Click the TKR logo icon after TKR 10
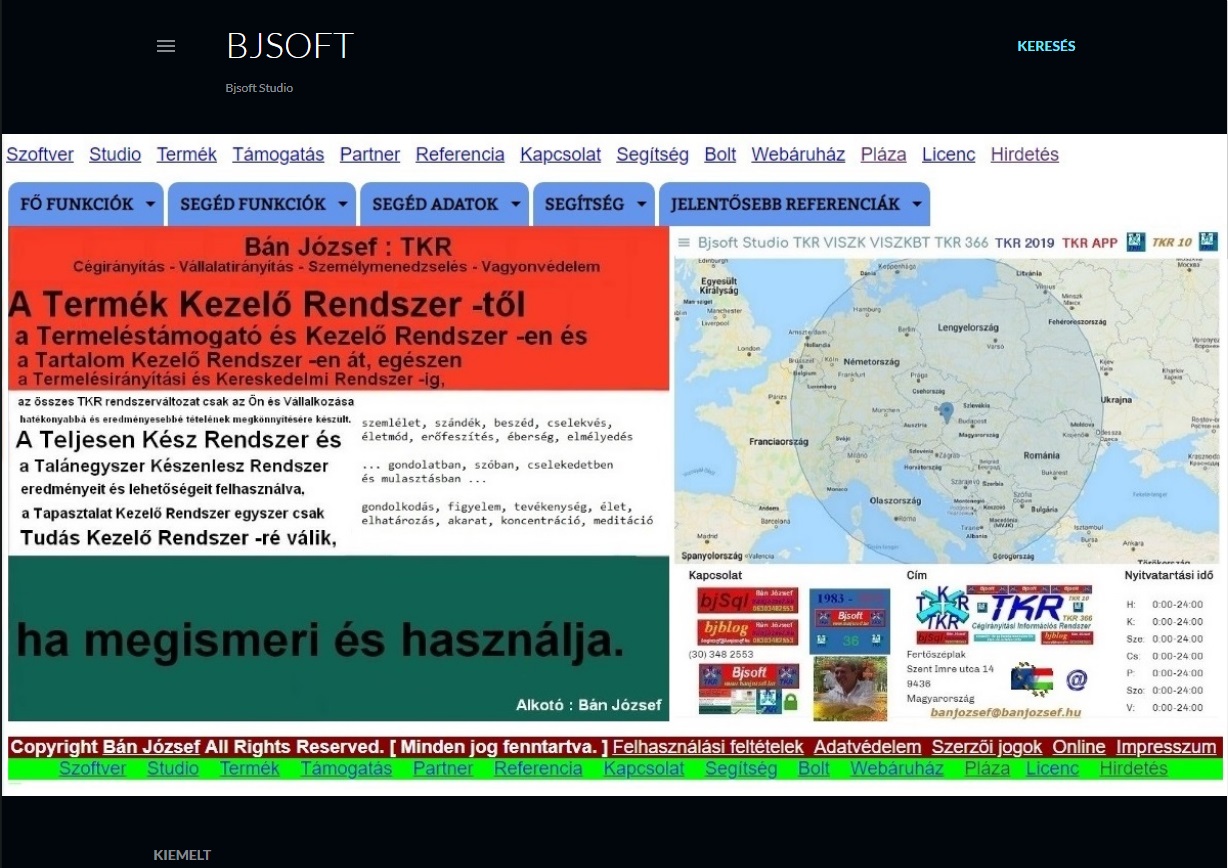The width and height of the screenshot is (1228, 868). (x=1208, y=241)
